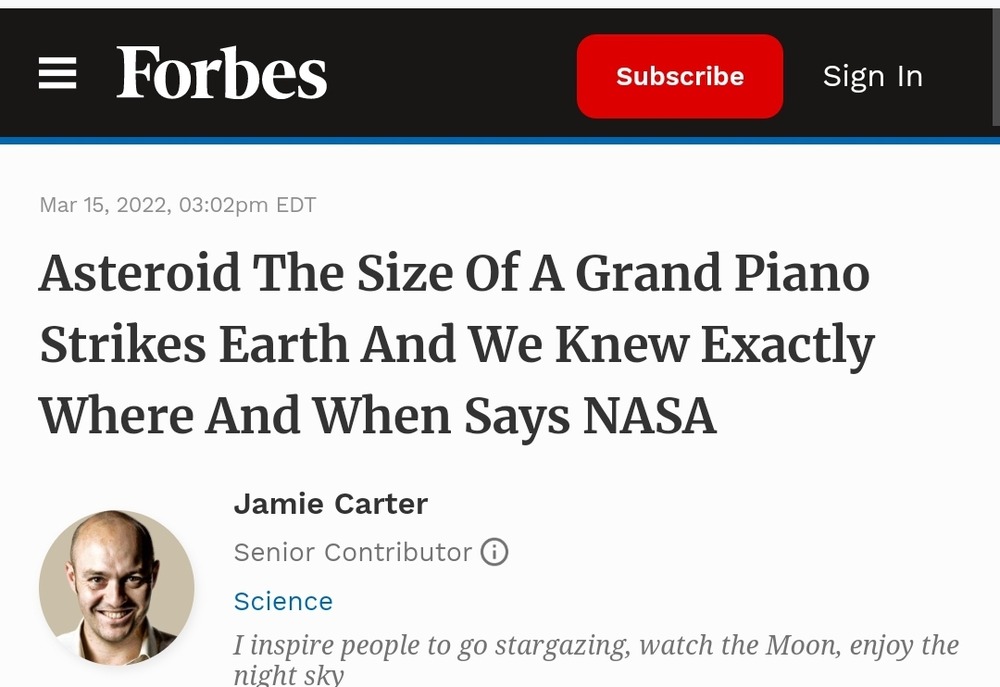Open author Jamie Carter's name link
The image size is (1000, 687).
click(x=330, y=503)
